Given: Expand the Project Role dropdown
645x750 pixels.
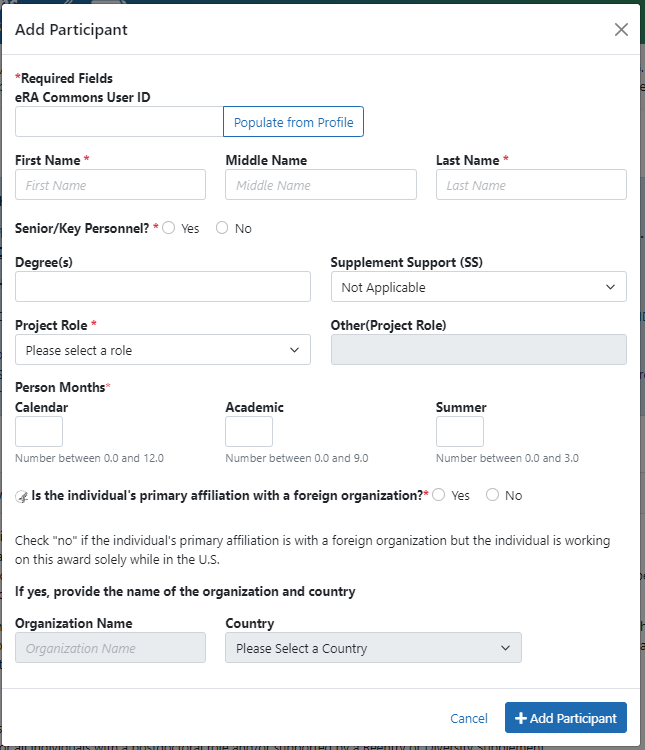Looking at the screenshot, I should point(163,350).
